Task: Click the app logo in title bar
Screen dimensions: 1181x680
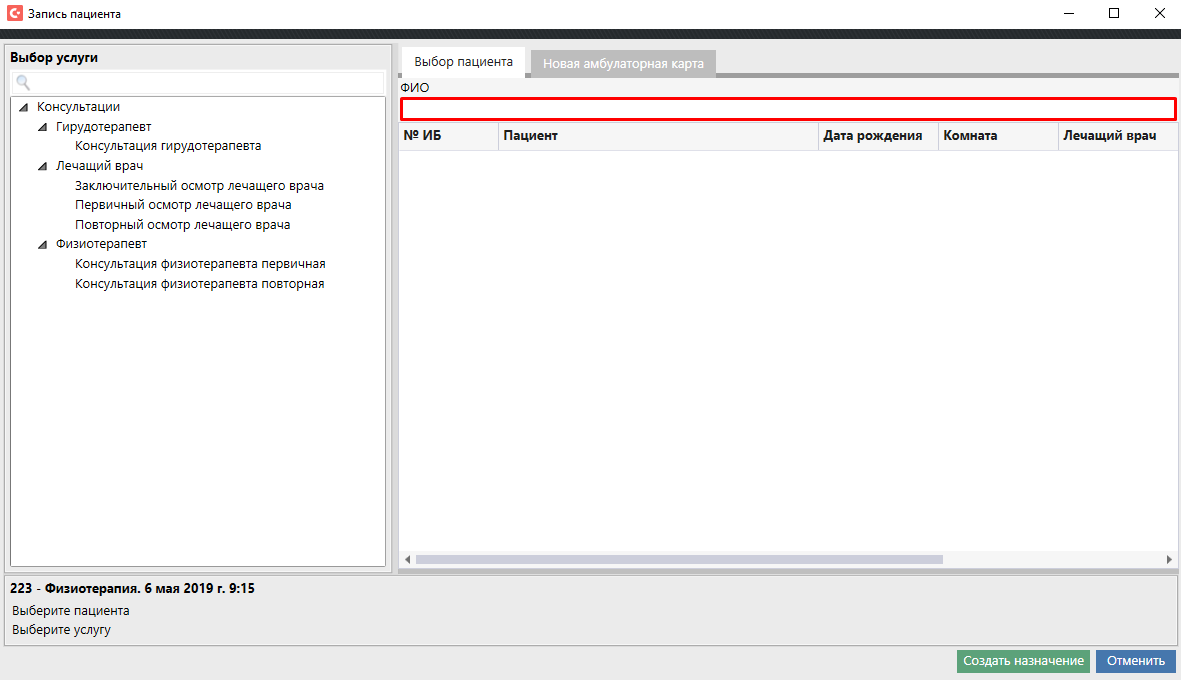Action: pos(15,14)
